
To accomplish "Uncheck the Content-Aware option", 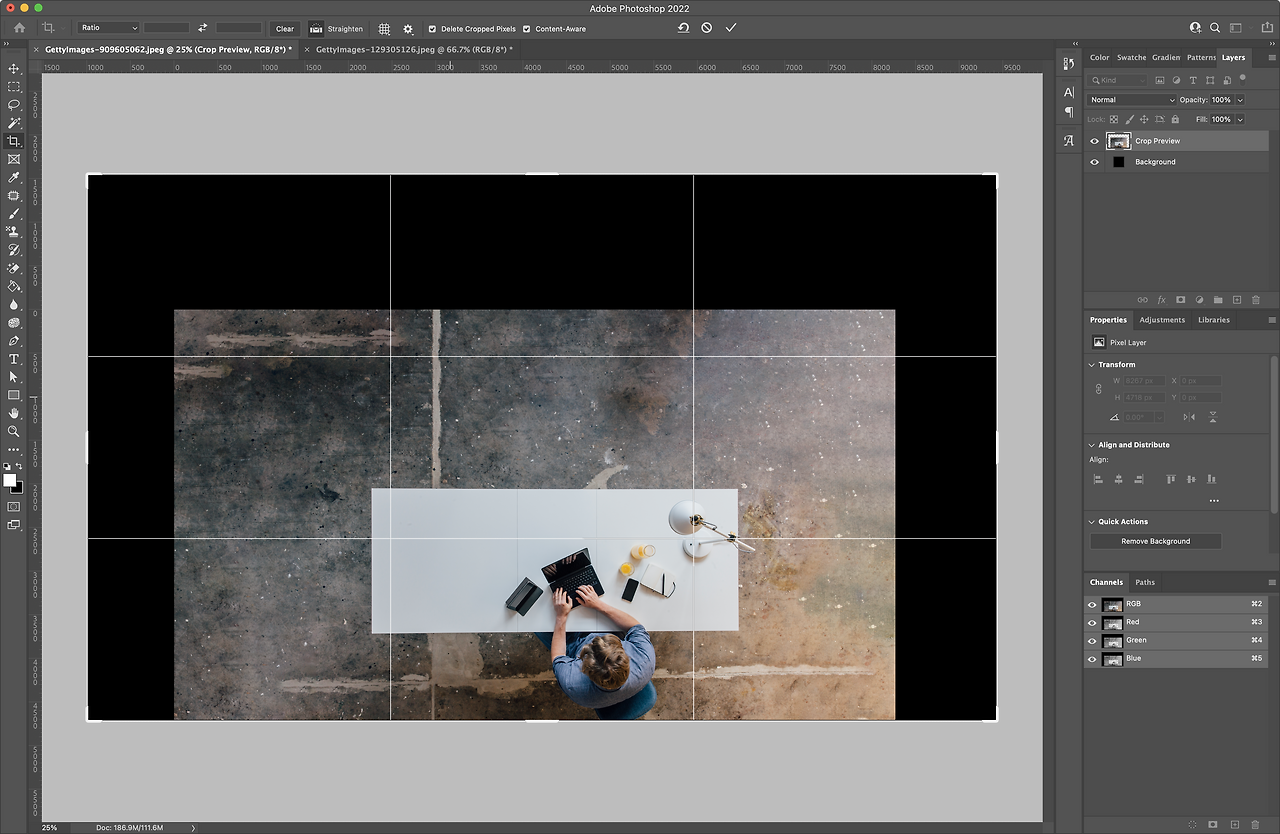I will click(x=527, y=29).
